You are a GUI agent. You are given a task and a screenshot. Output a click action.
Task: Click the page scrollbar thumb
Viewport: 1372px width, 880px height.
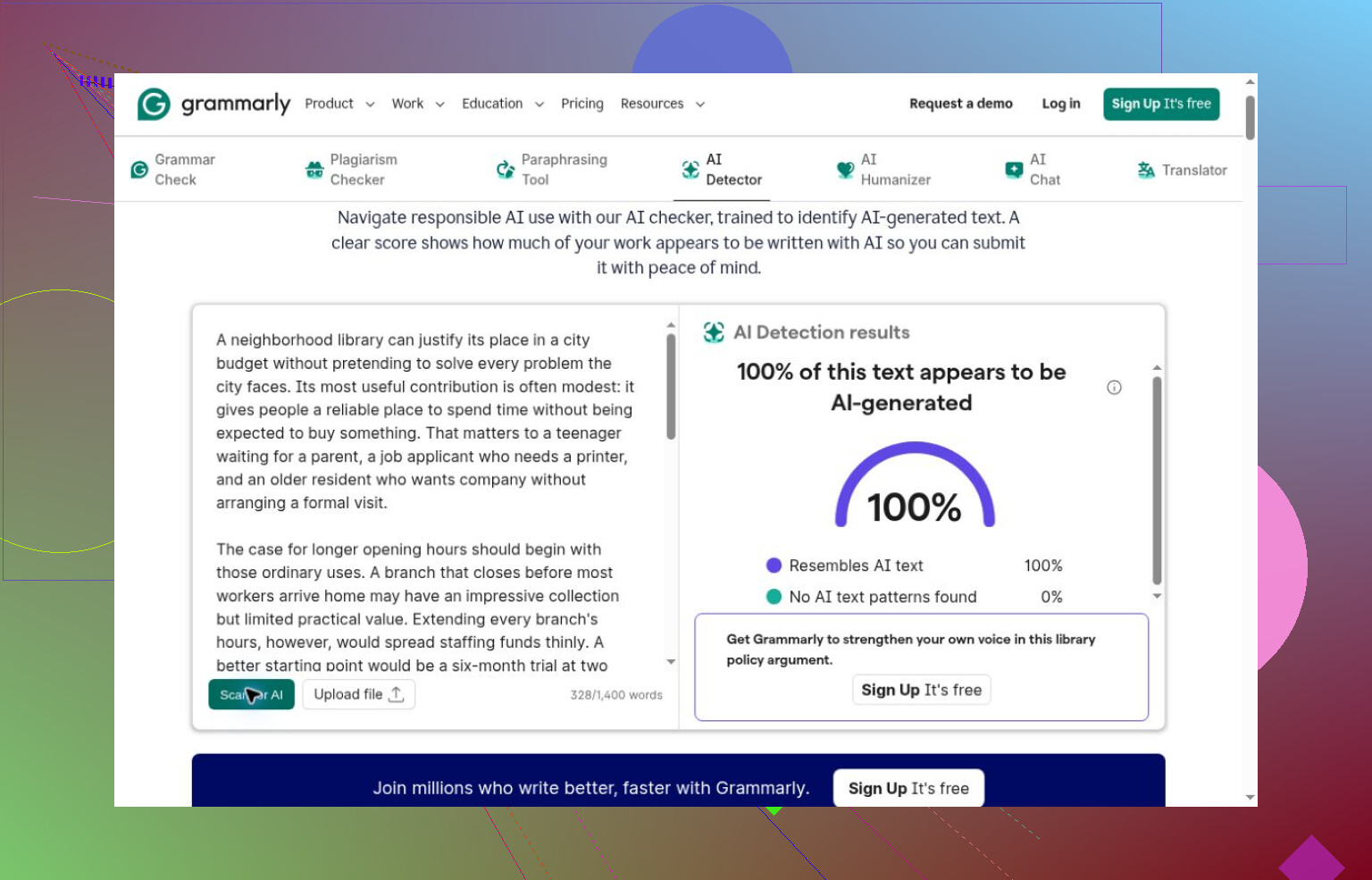pyautogui.click(x=1250, y=117)
